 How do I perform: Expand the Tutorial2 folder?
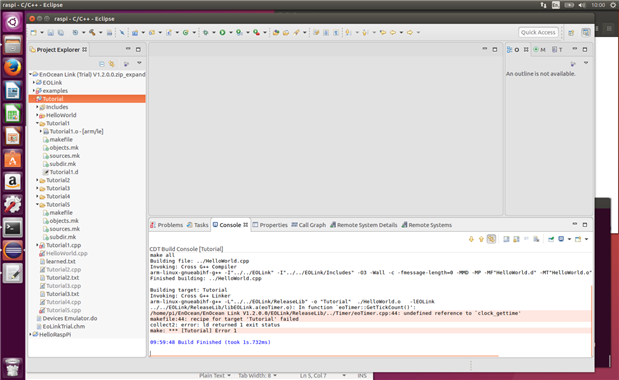point(37,180)
